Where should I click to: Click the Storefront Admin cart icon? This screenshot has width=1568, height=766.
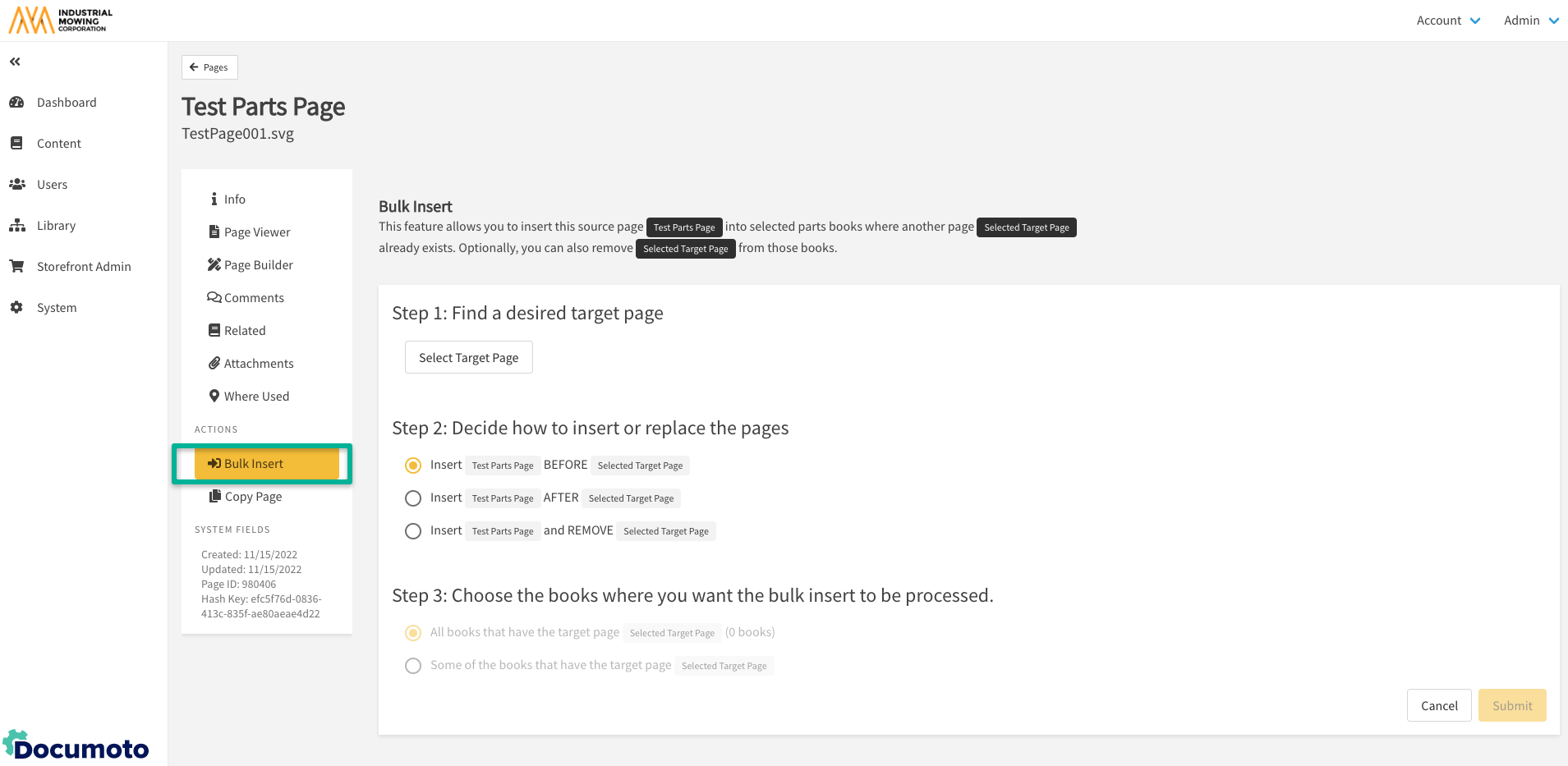(x=16, y=267)
